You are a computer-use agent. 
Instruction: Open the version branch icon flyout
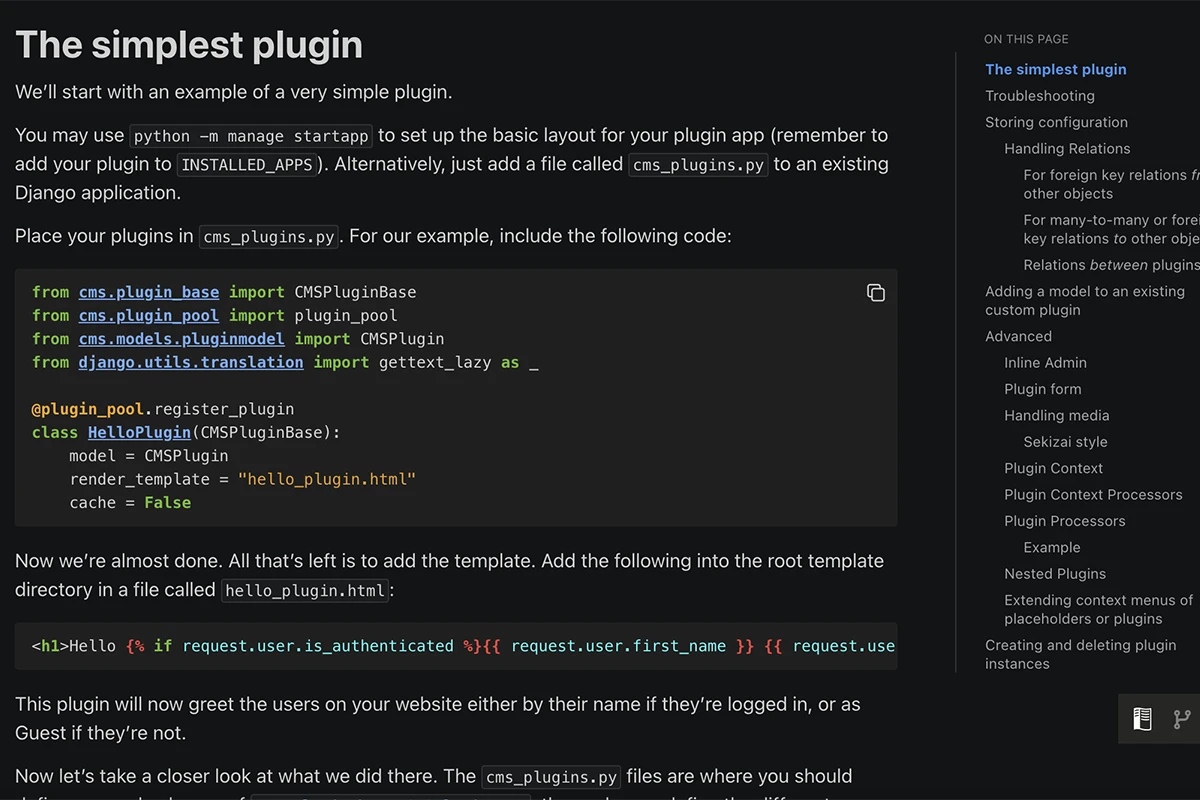1182,718
